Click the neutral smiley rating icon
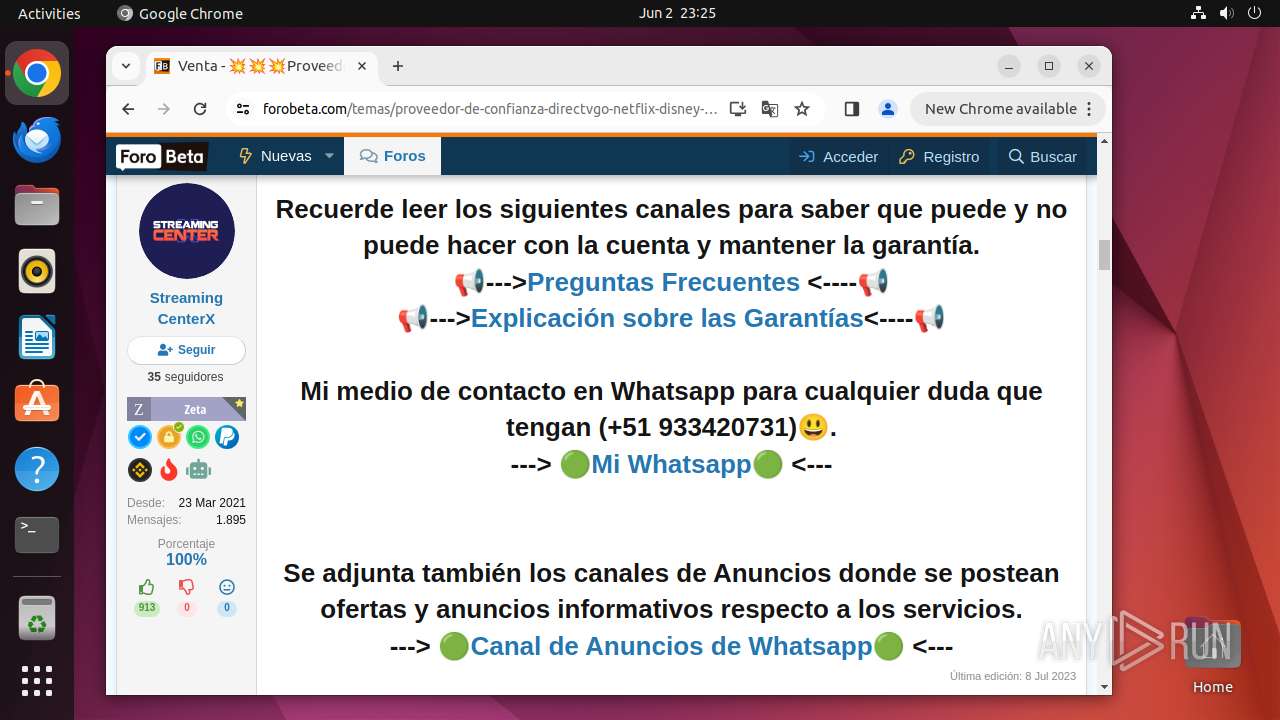This screenshot has height=720, width=1280. tap(227, 587)
